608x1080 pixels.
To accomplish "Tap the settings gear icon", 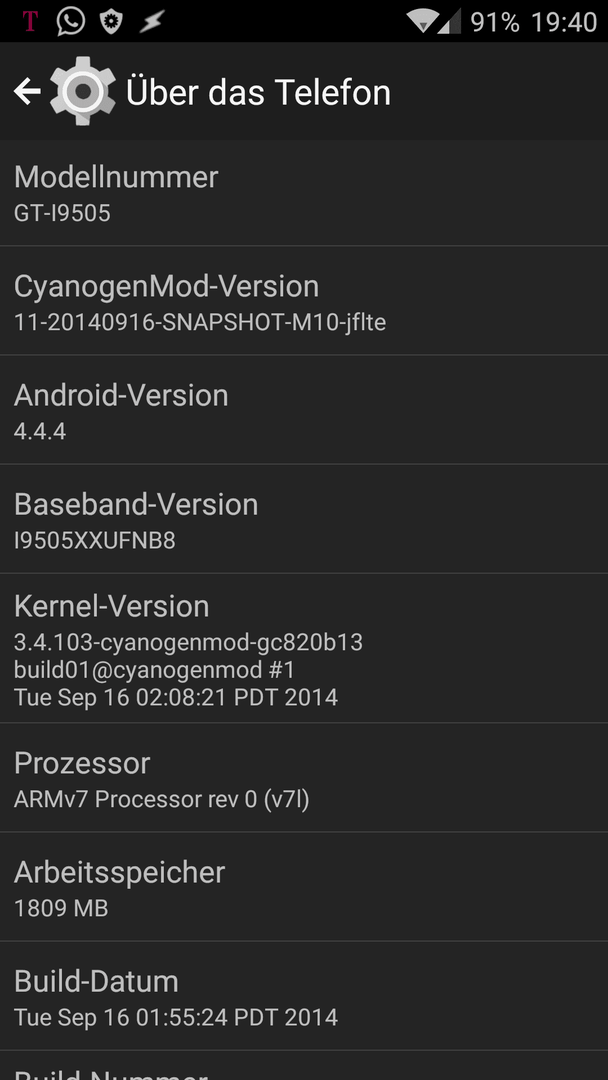I will 83,91.
